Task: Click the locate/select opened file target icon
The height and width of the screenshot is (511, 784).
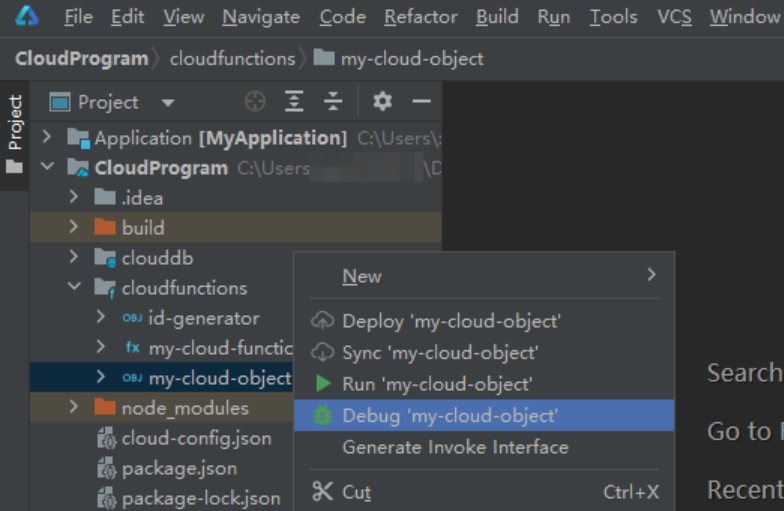Action: pyautogui.click(x=255, y=102)
